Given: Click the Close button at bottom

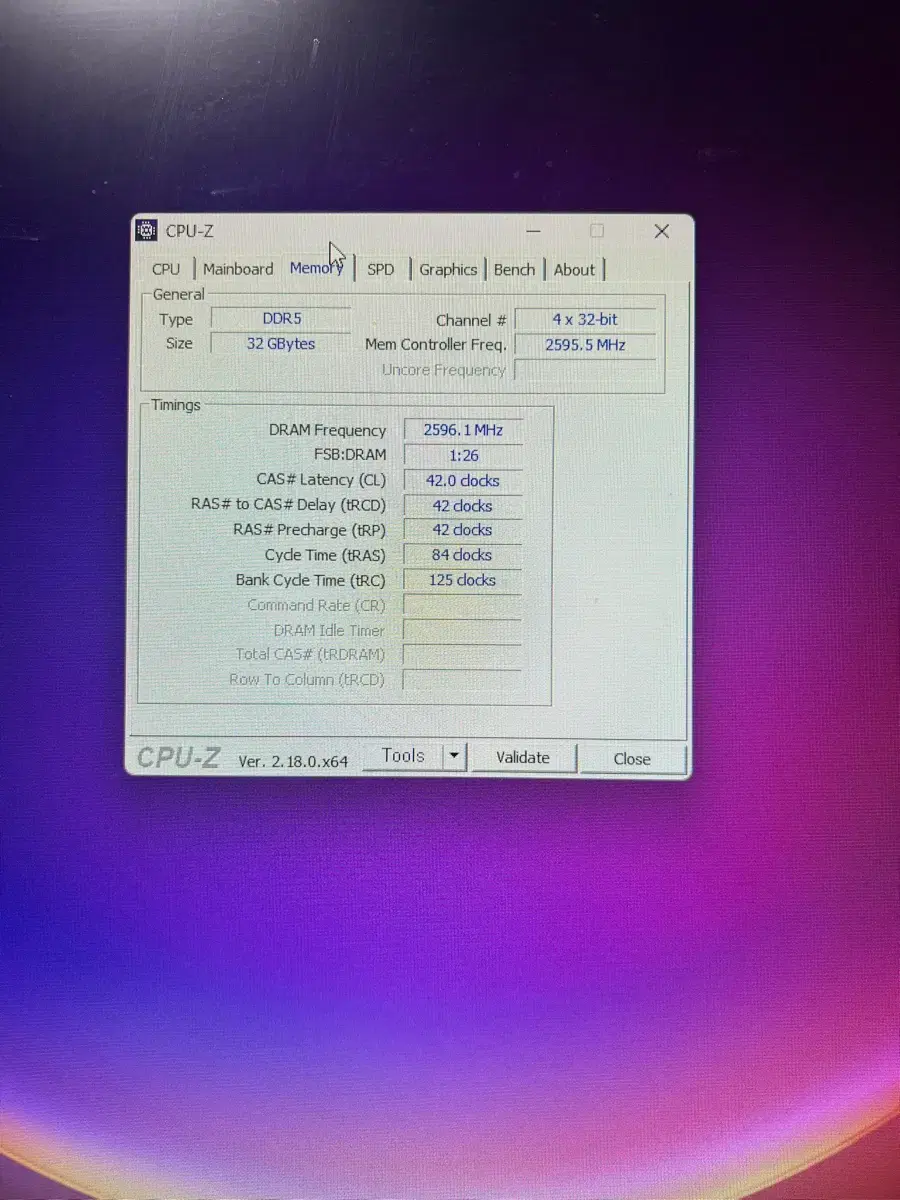Looking at the screenshot, I should (632, 759).
